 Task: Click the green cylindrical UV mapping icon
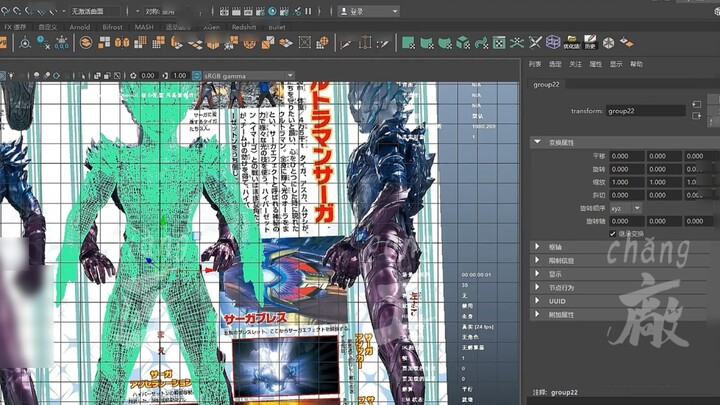(427, 43)
